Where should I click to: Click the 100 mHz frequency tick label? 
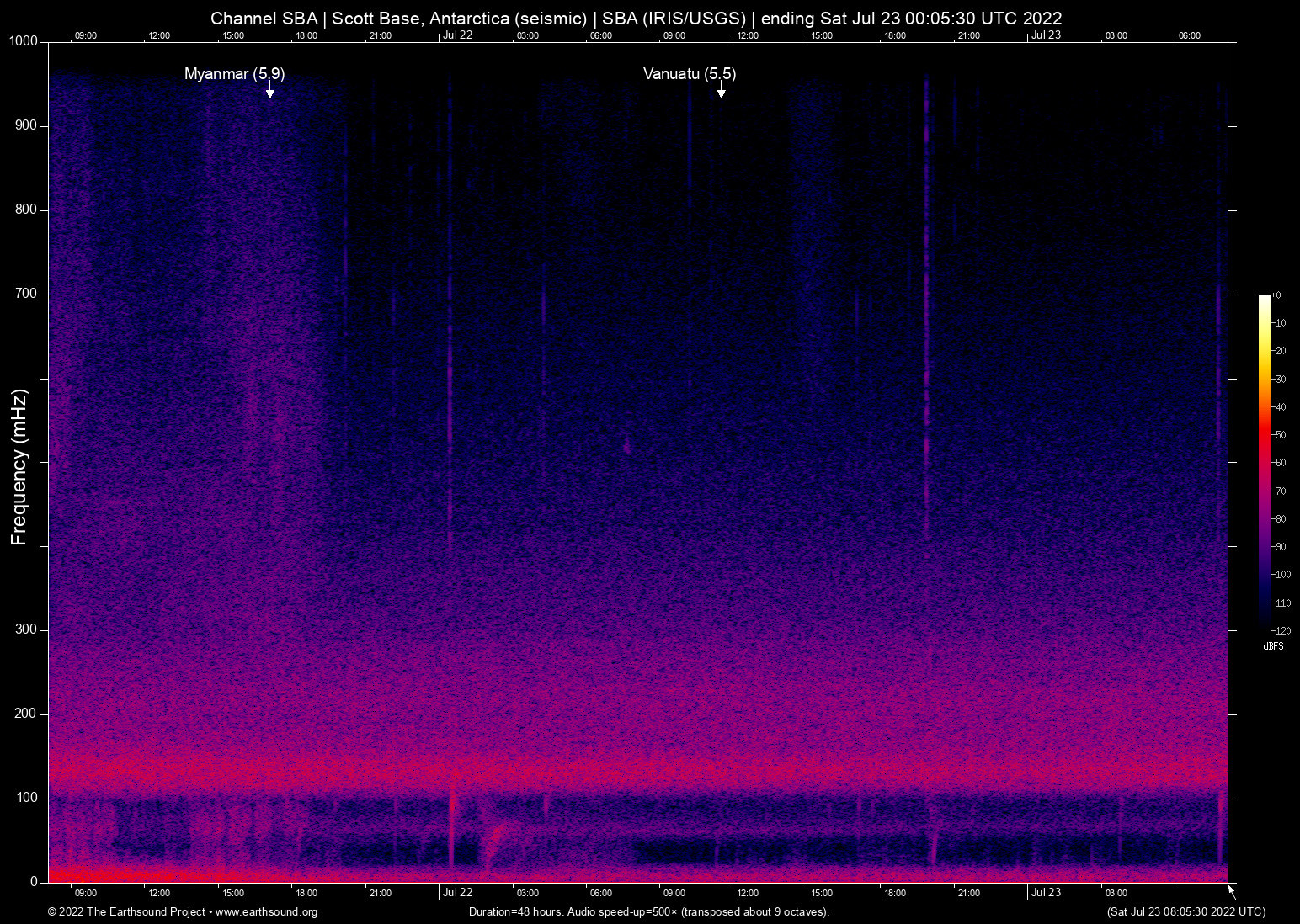tap(27, 797)
